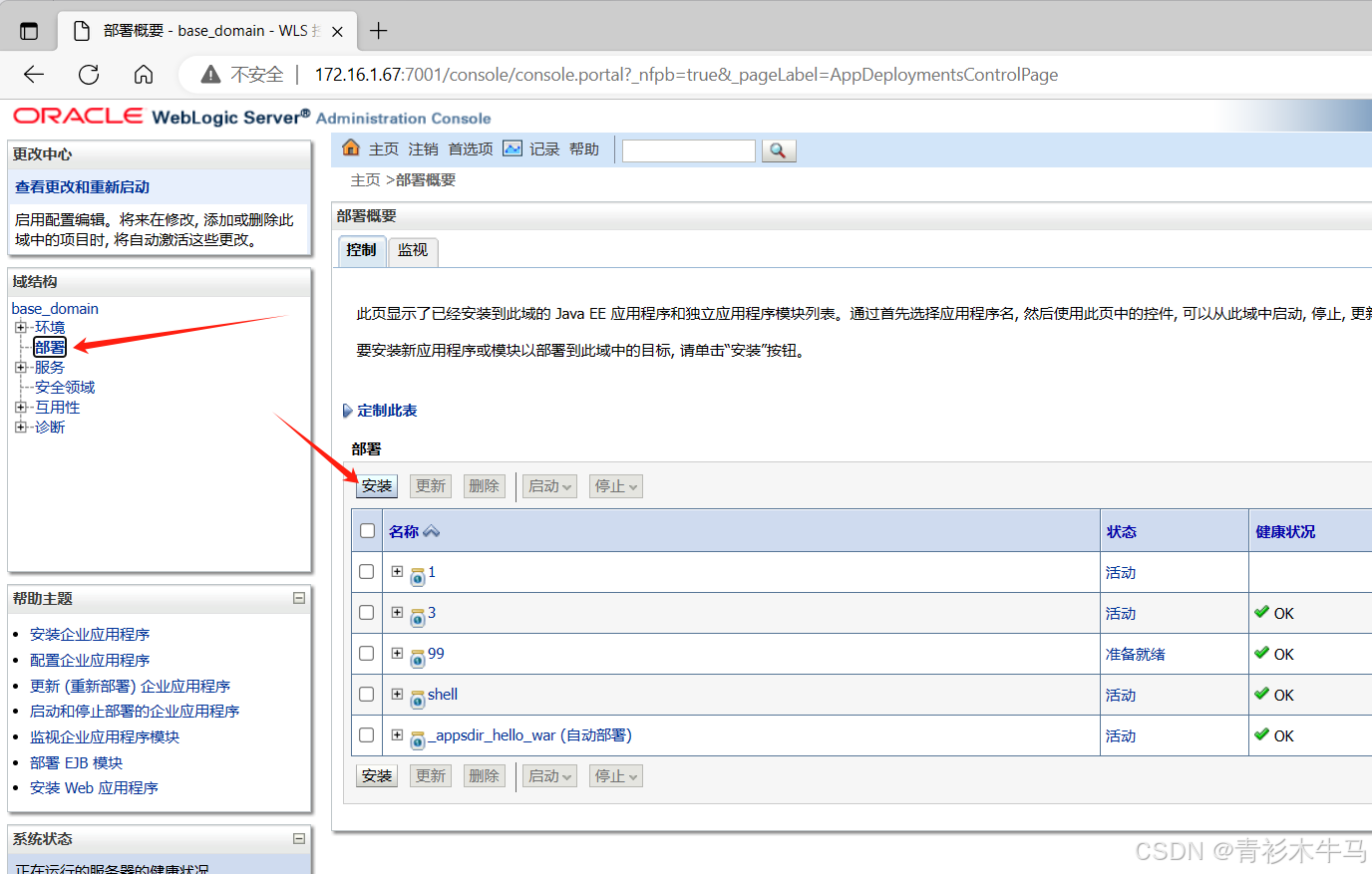Click the search magnifier button
1372x874 pixels.
[x=779, y=150]
